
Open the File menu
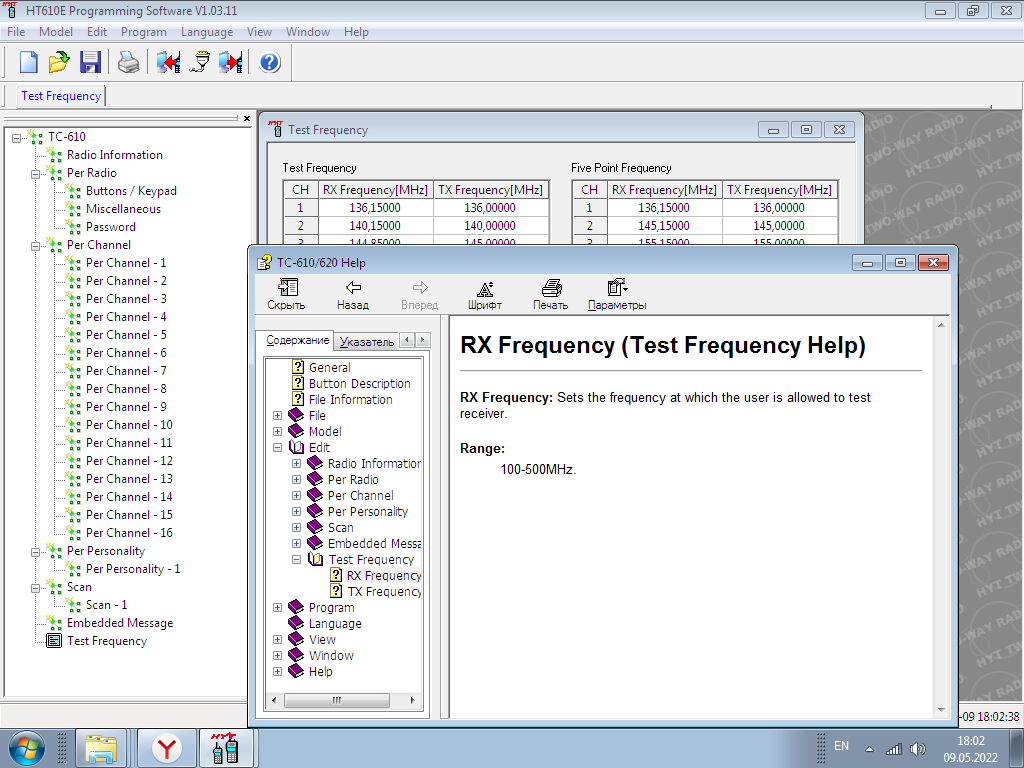[x=16, y=32]
